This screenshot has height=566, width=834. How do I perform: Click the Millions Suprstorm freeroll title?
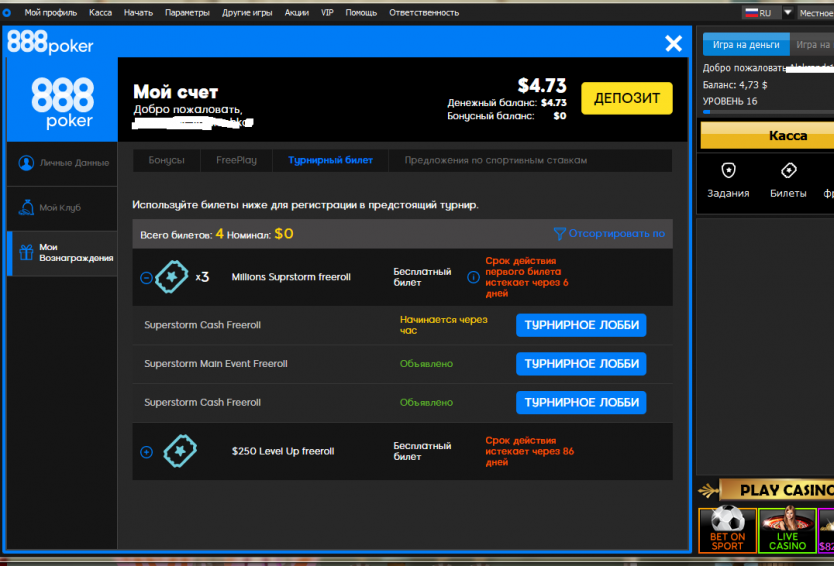point(291,277)
